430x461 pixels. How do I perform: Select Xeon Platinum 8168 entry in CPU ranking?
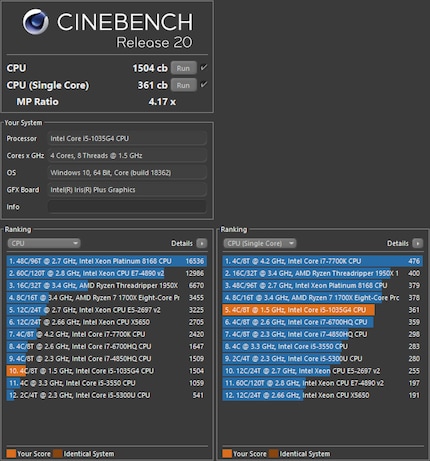(107, 261)
